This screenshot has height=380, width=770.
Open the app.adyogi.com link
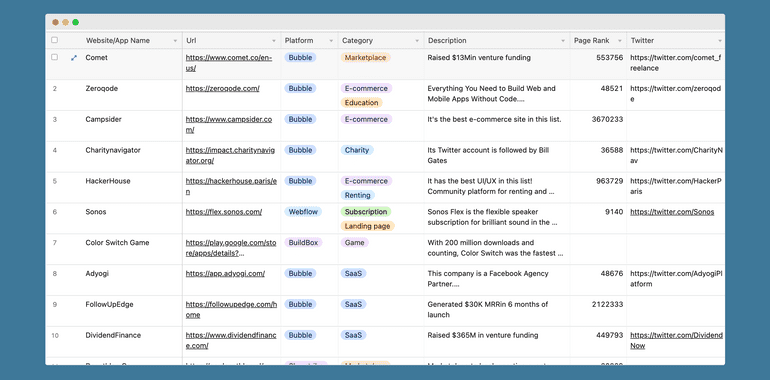click(225, 273)
